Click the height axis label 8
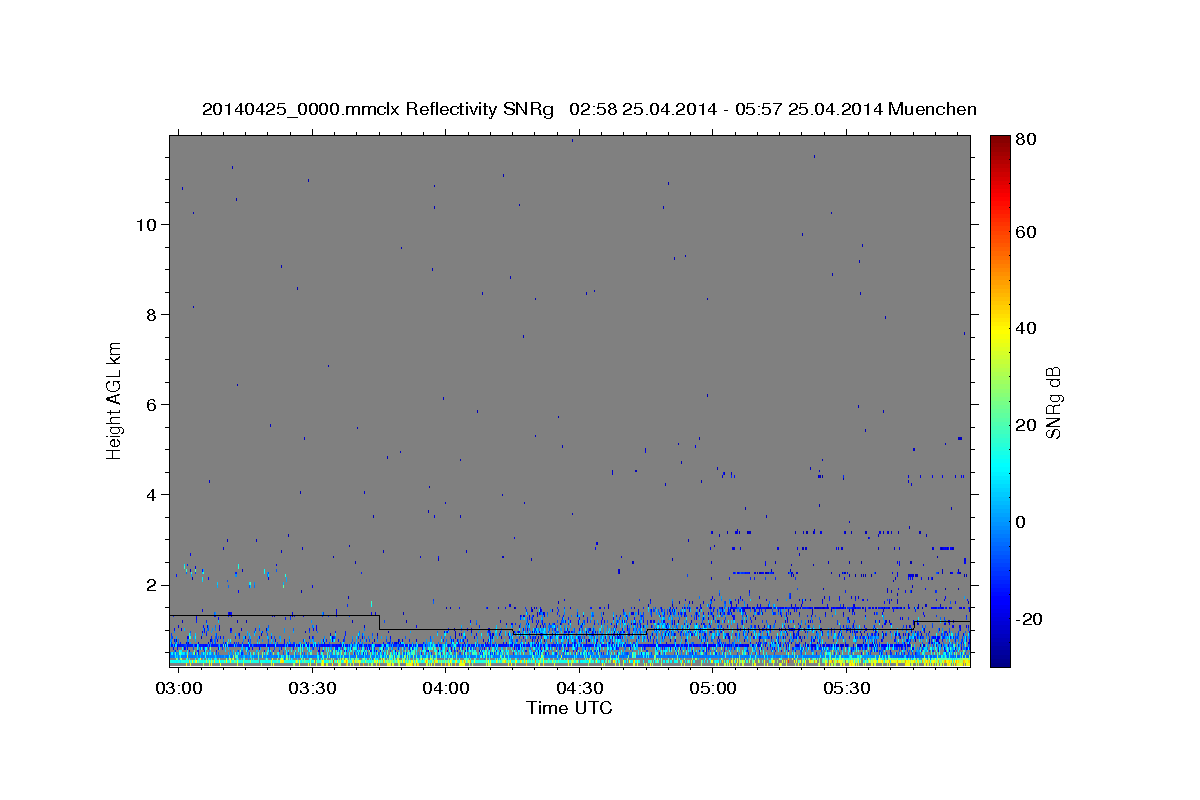This screenshot has width=1200, height=800. tap(153, 314)
